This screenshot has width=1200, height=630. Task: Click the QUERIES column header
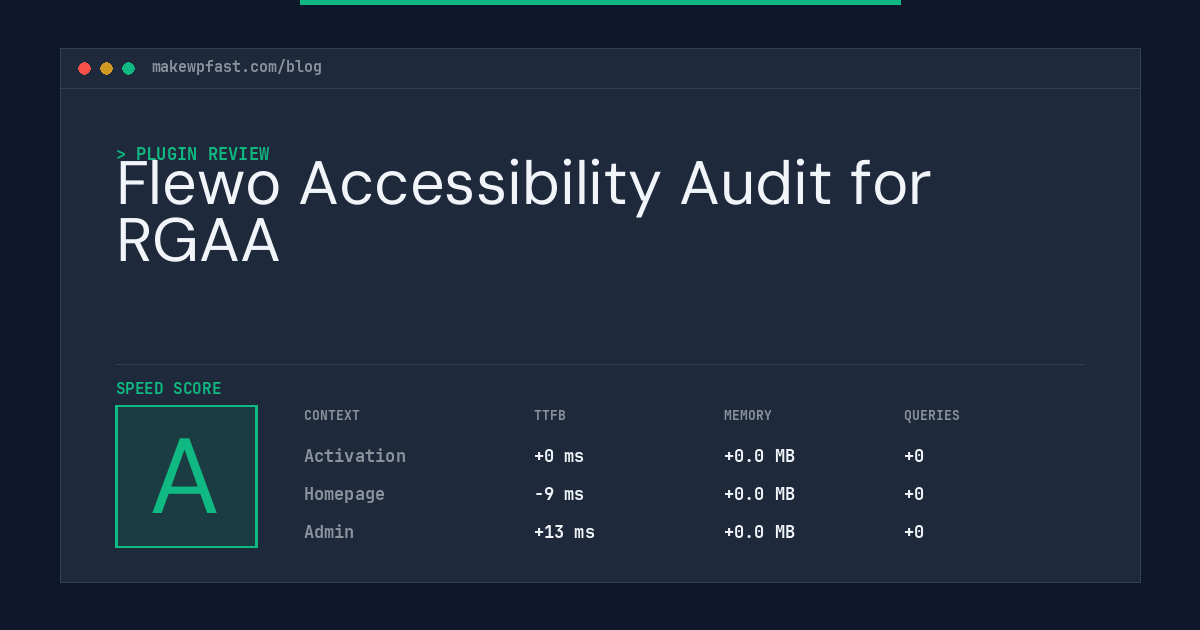[932, 416]
